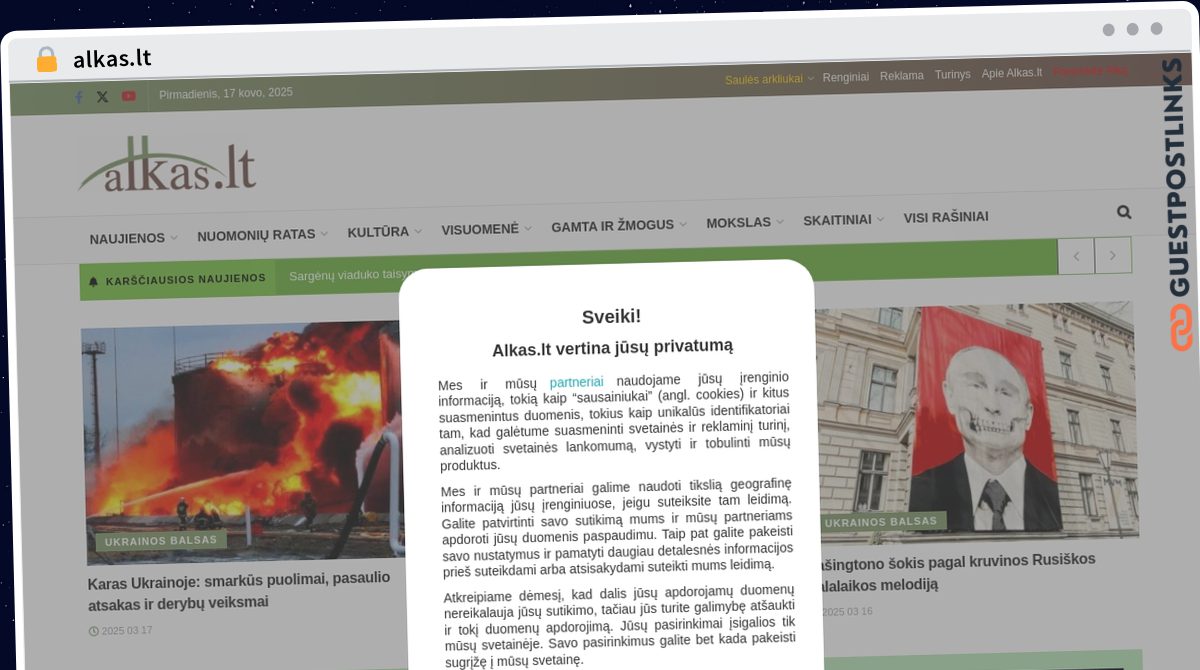Click the burning oil tank thumbnail

[x=243, y=442]
